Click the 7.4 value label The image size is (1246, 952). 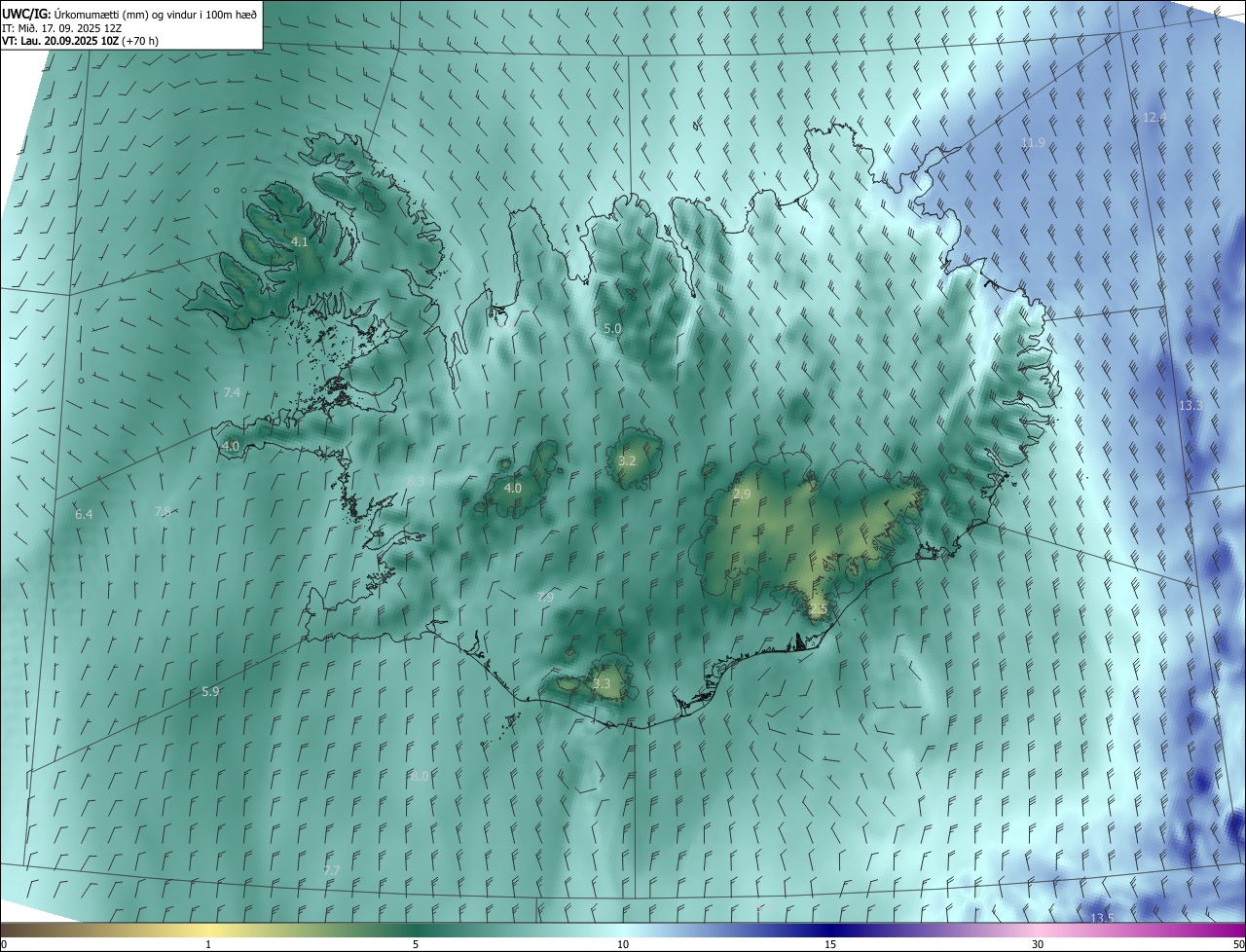click(x=232, y=392)
